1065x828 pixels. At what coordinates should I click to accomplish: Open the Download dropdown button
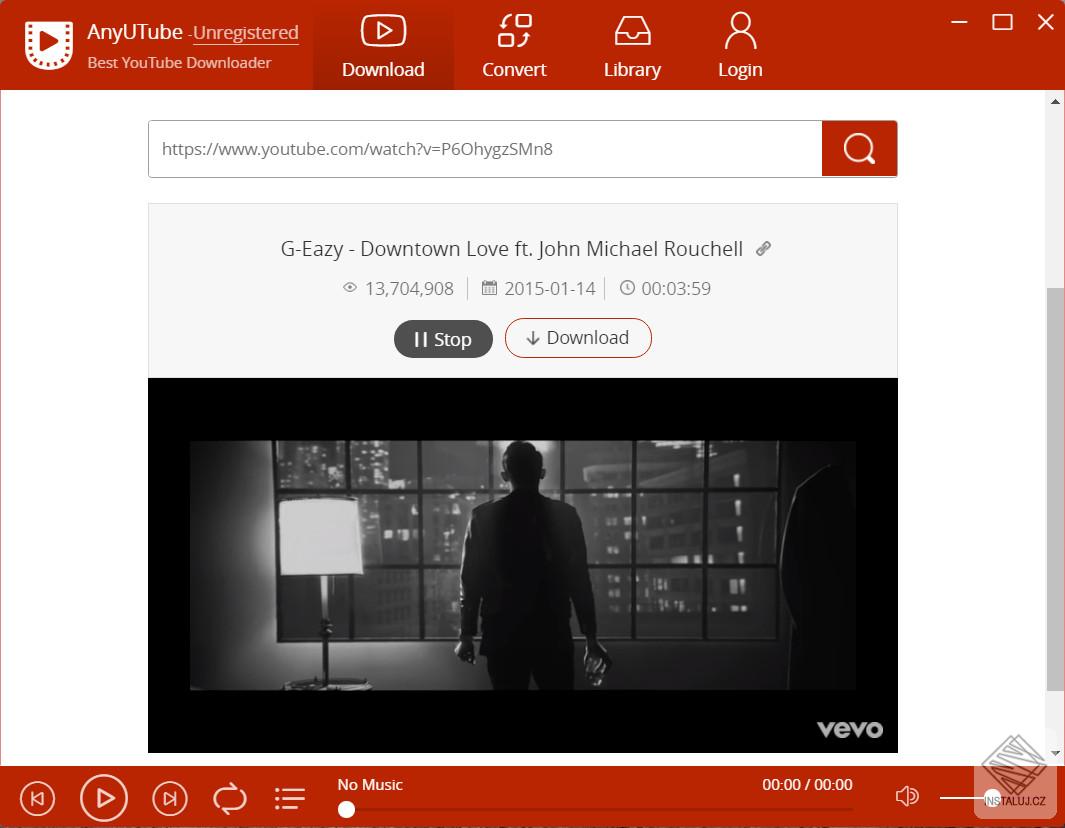pos(578,338)
